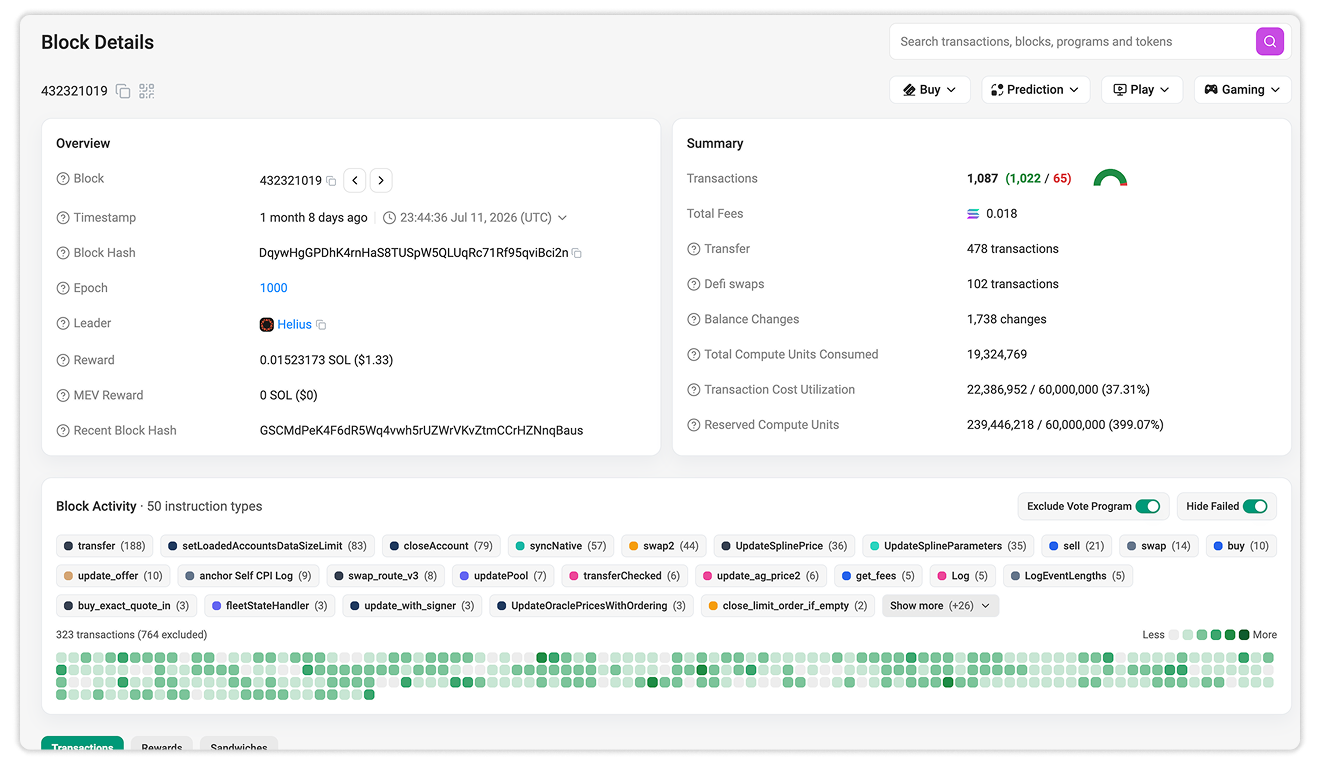The image size is (1320, 765).
Task: Click help icon next to Reward
Action: 63,360
